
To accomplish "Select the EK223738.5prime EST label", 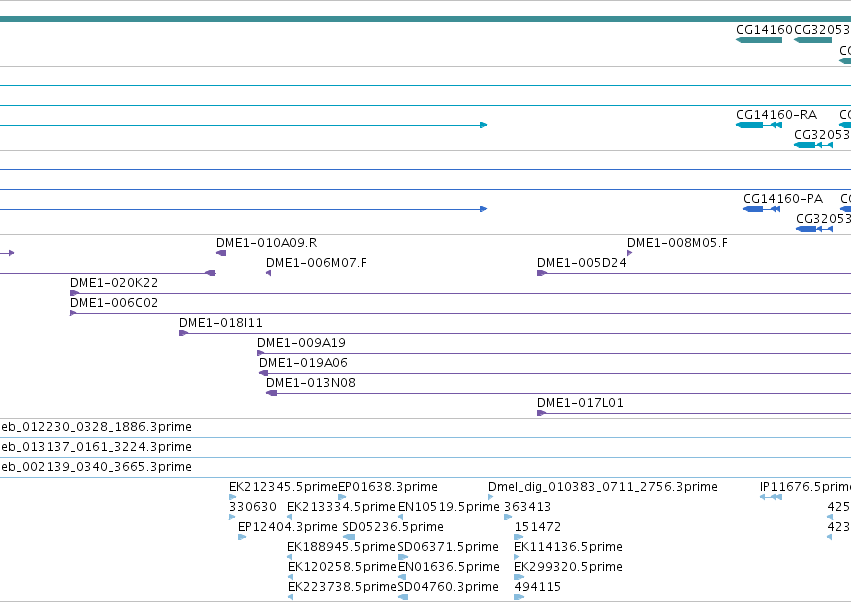I will coord(342,587).
